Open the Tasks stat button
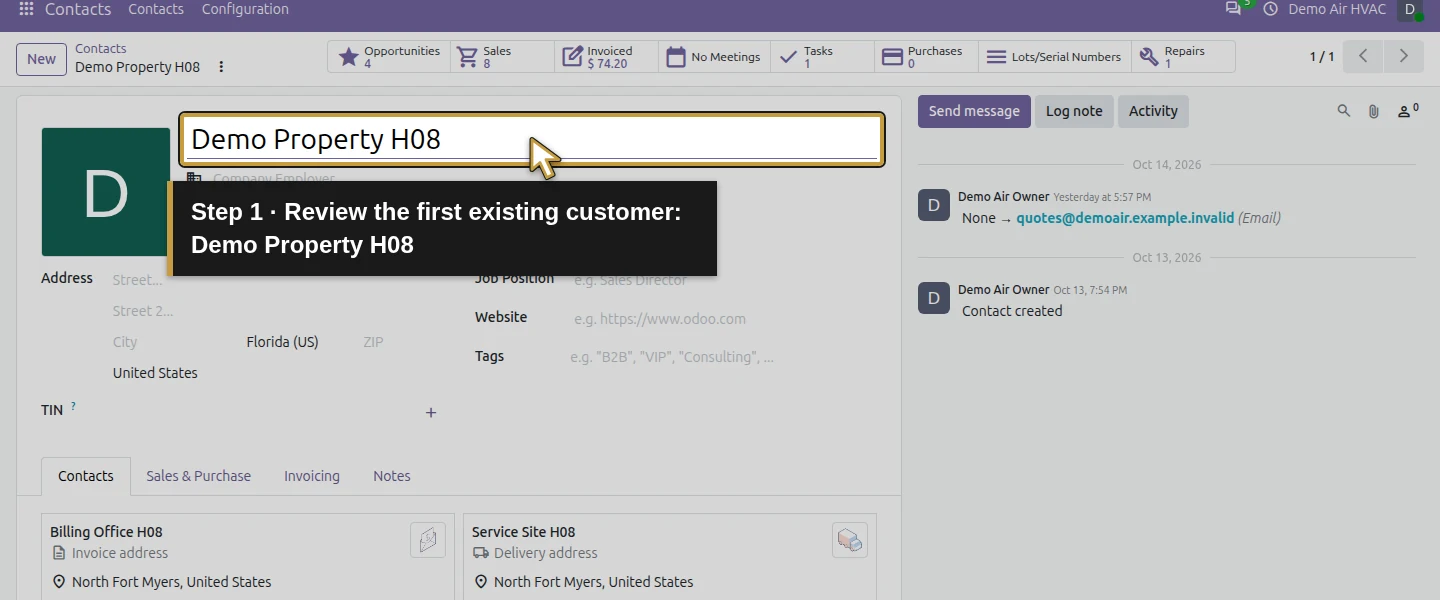 (x=822, y=57)
